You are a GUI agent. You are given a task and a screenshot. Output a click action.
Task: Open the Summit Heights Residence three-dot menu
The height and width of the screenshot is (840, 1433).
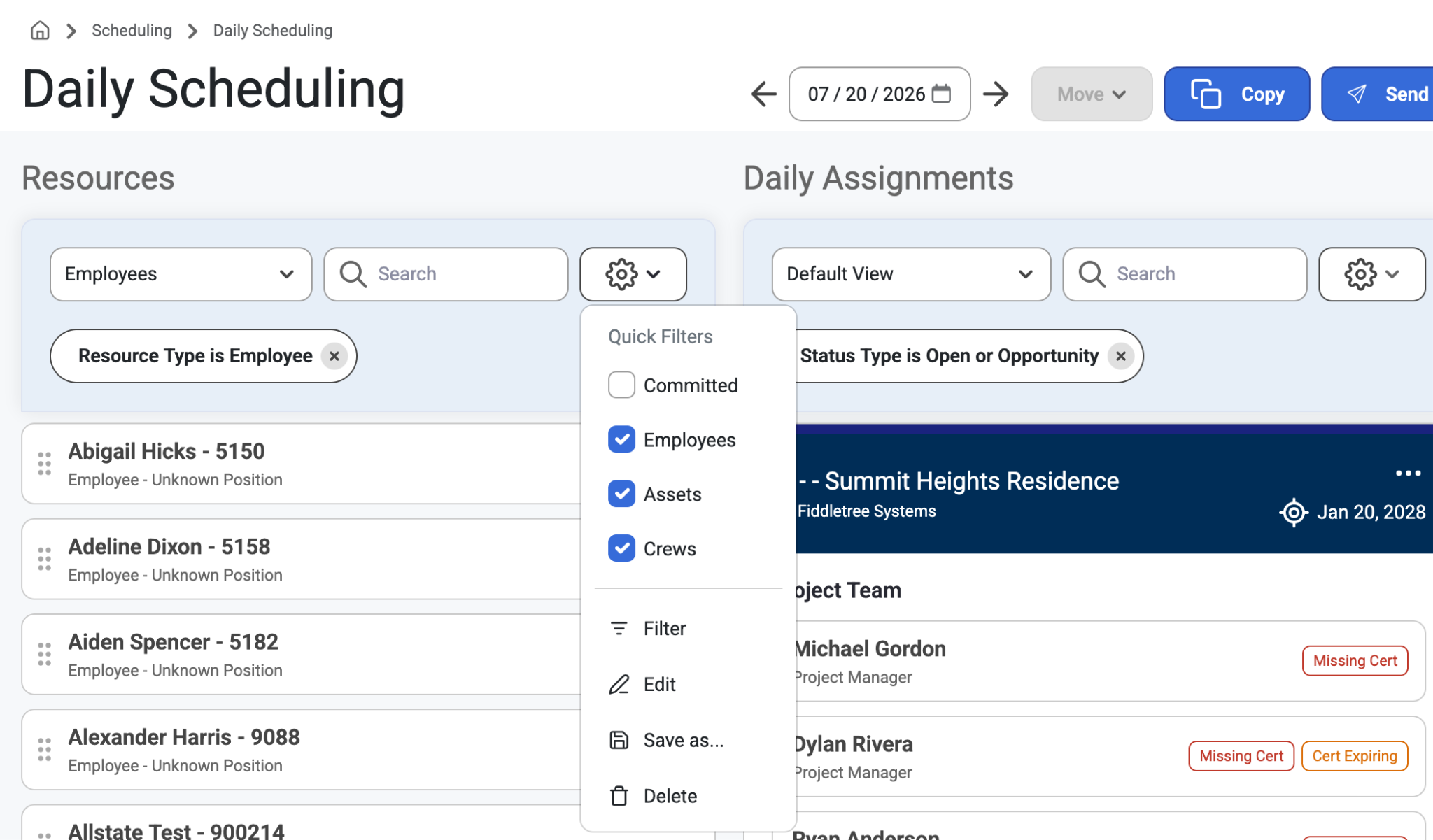[1408, 474]
